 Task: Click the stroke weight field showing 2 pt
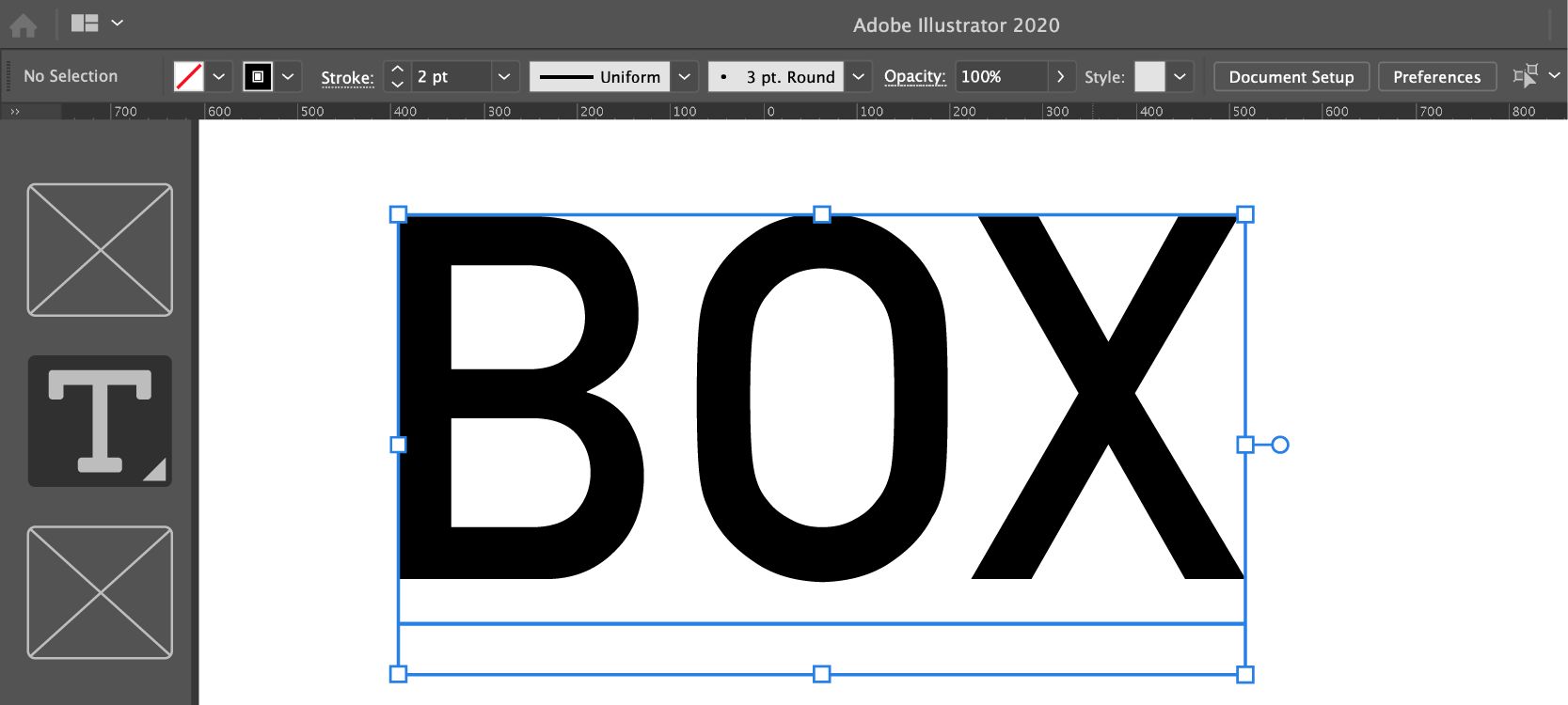point(451,76)
